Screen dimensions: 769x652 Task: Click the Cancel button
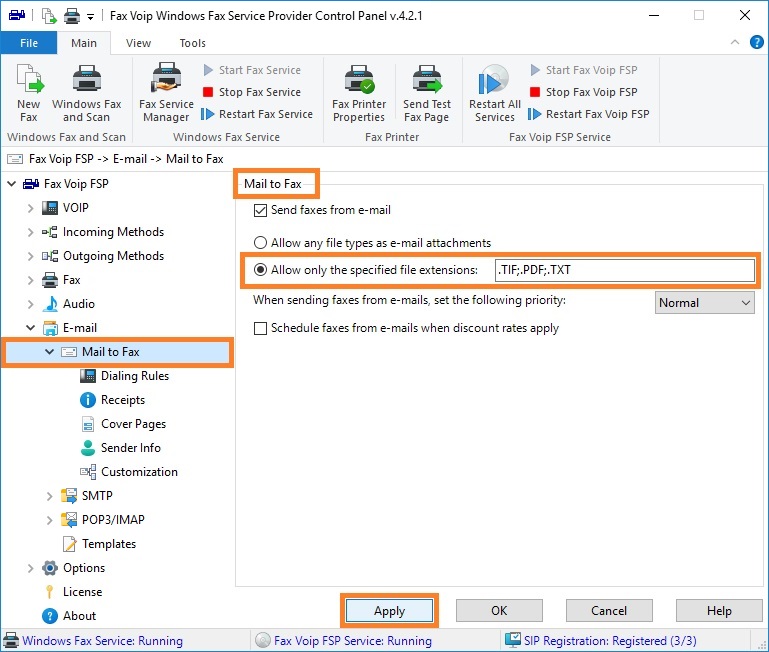pyautogui.click(x=609, y=611)
